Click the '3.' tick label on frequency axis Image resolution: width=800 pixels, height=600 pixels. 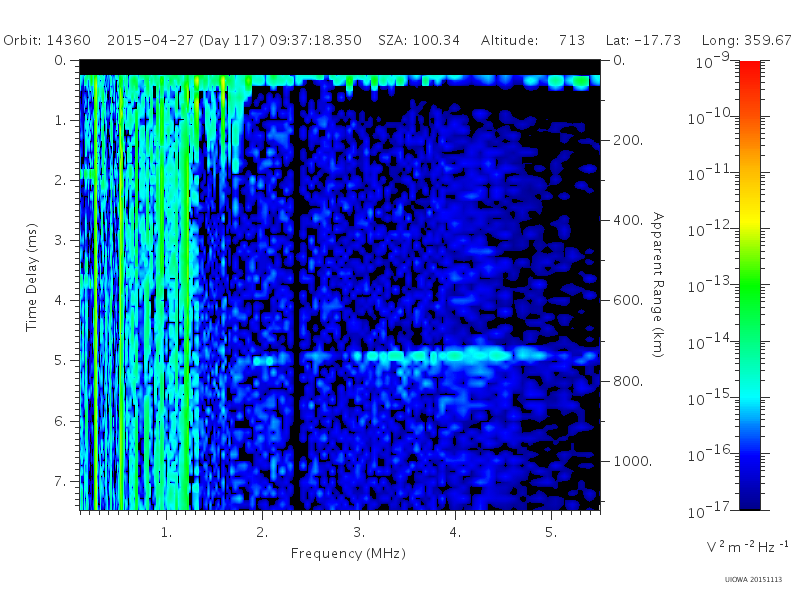pos(359,532)
